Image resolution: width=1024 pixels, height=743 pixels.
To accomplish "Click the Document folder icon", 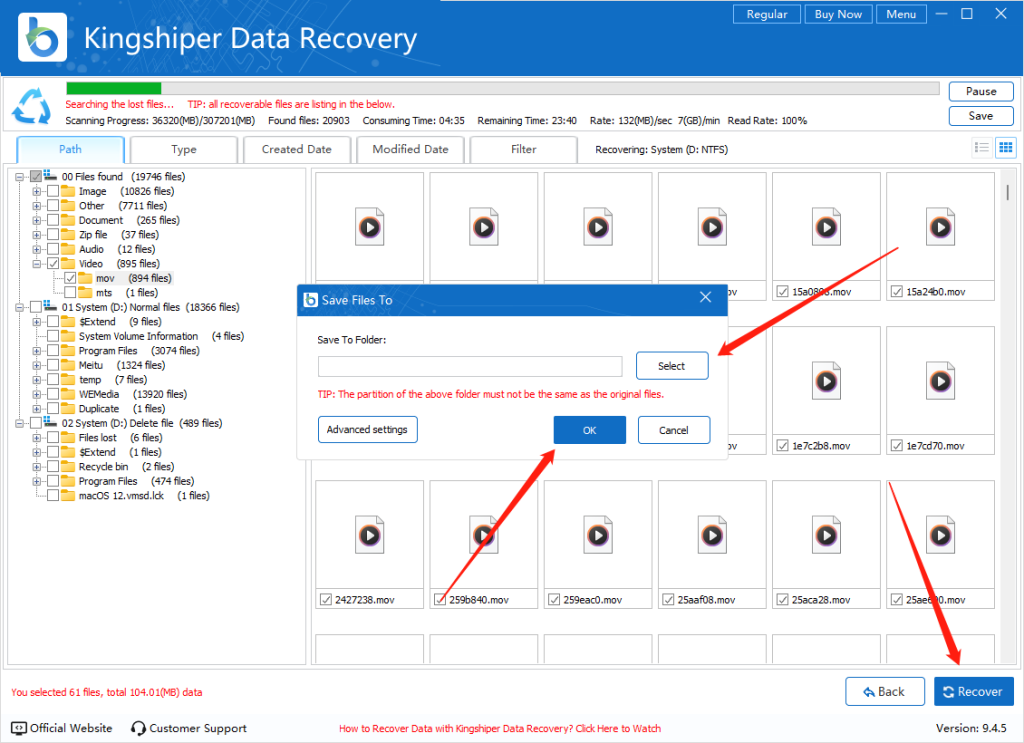I will click(x=68, y=220).
